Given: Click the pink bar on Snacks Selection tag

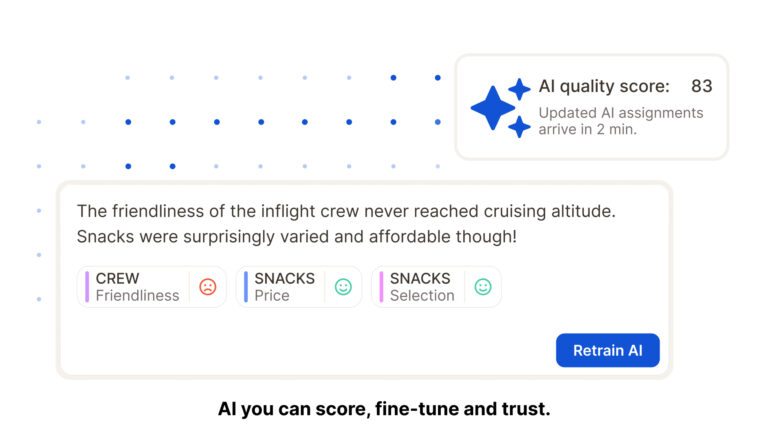Looking at the screenshot, I should pos(381,287).
